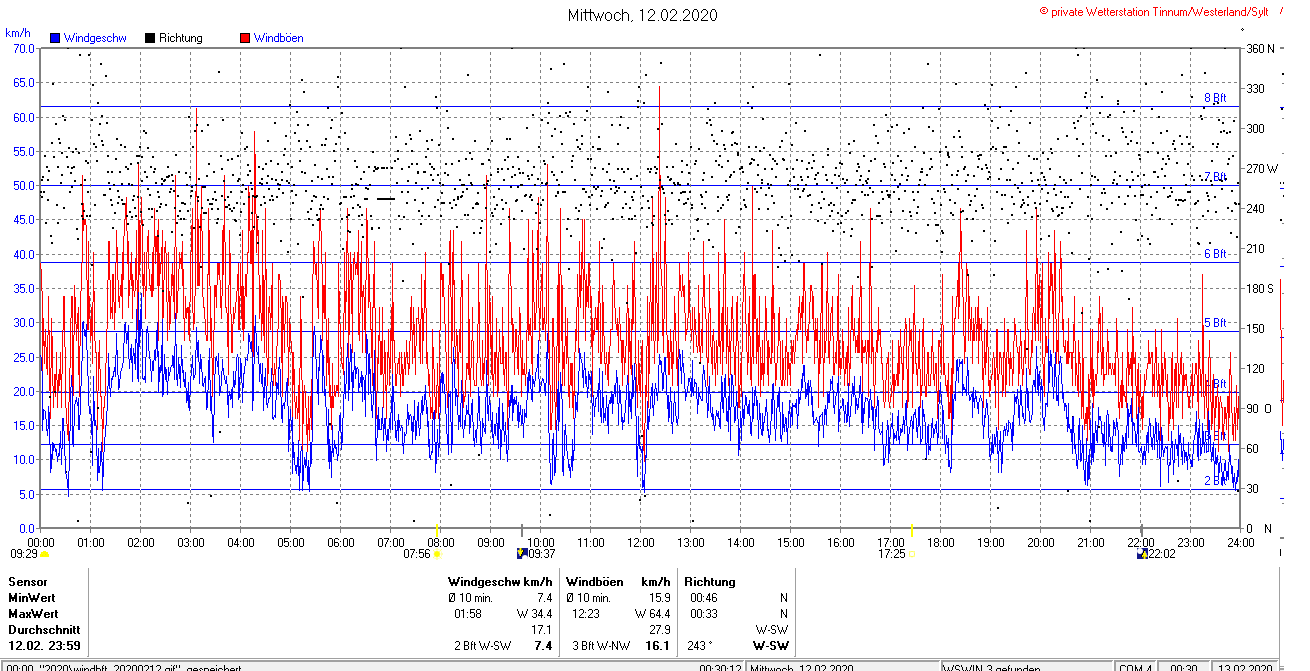Screen dimensions: 1310x671
Task: Click the private Wetterstation Tinnum/Westerland/Sylt copyright text
Action: (1154, 11)
